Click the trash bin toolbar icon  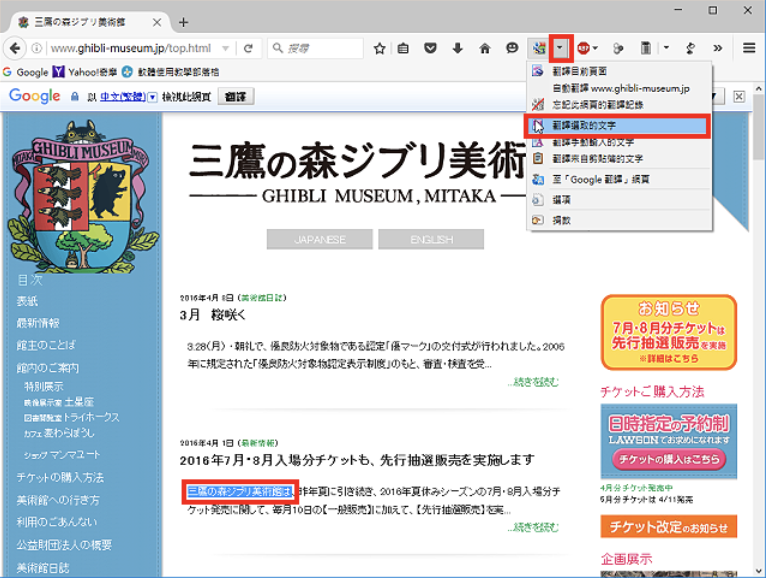pyautogui.click(x=645, y=48)
